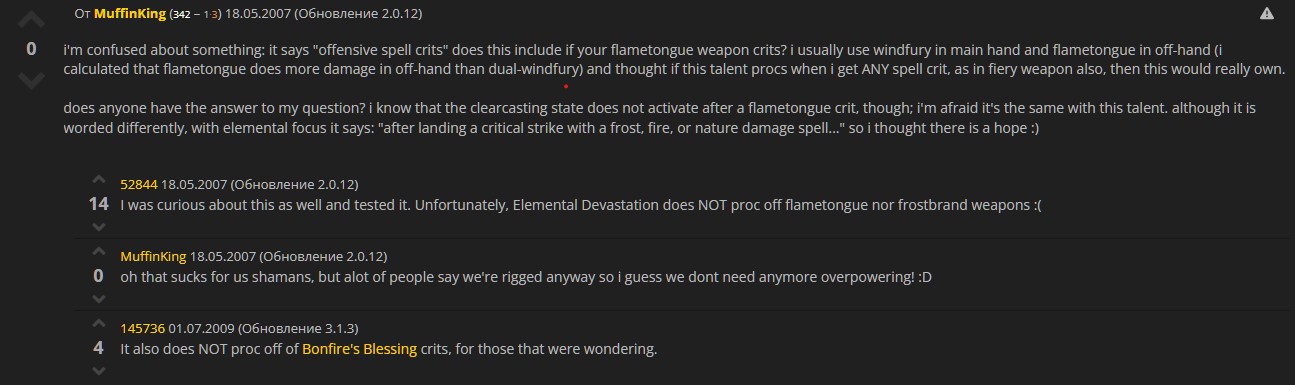Downvote reply by user 145736

98,371
